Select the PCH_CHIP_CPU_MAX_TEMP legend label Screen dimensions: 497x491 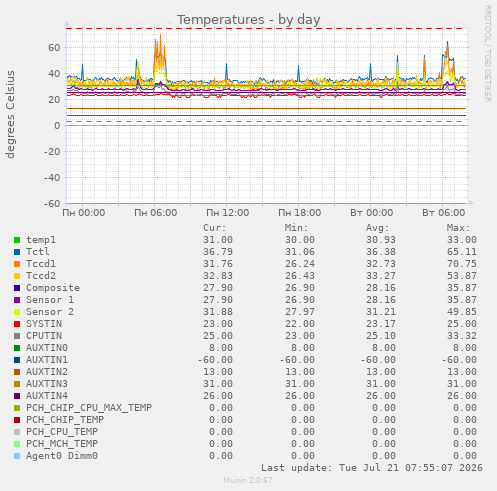point(89,408)
